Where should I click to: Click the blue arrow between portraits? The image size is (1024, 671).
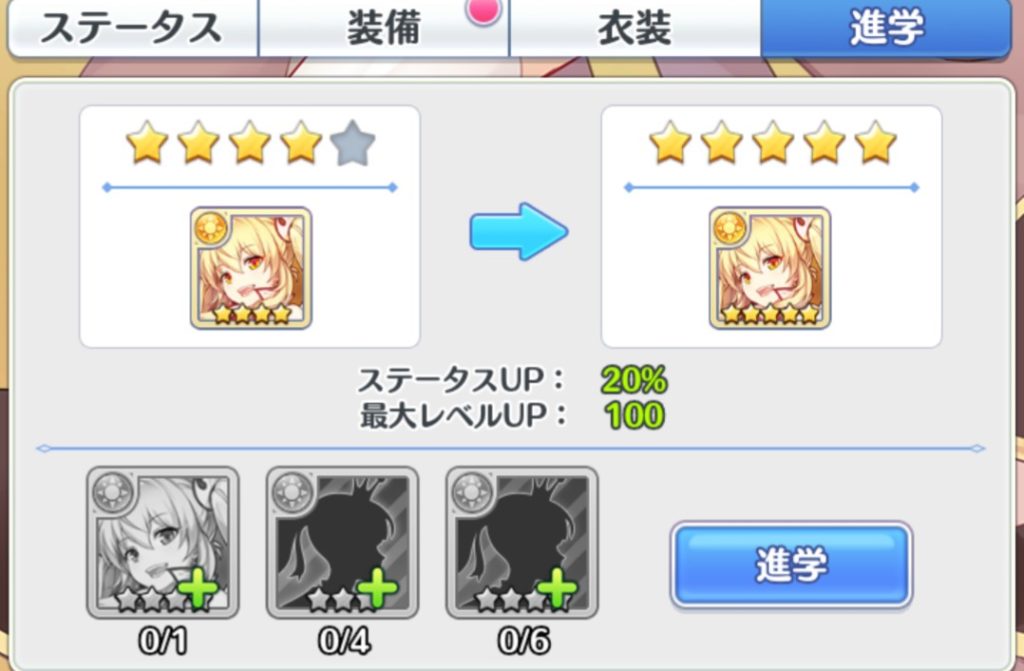(519, 232)
